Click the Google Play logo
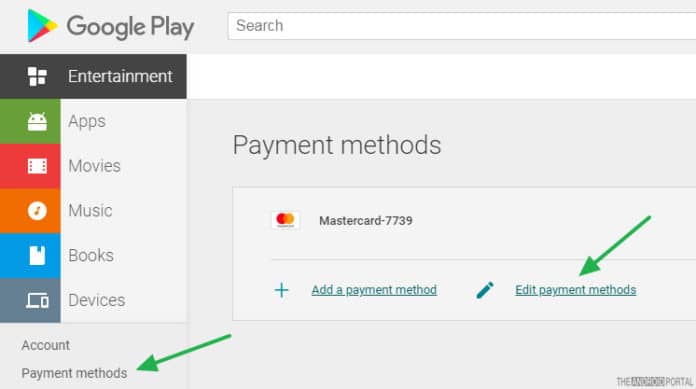The image size is (696, 389). [x=111, y=26]
